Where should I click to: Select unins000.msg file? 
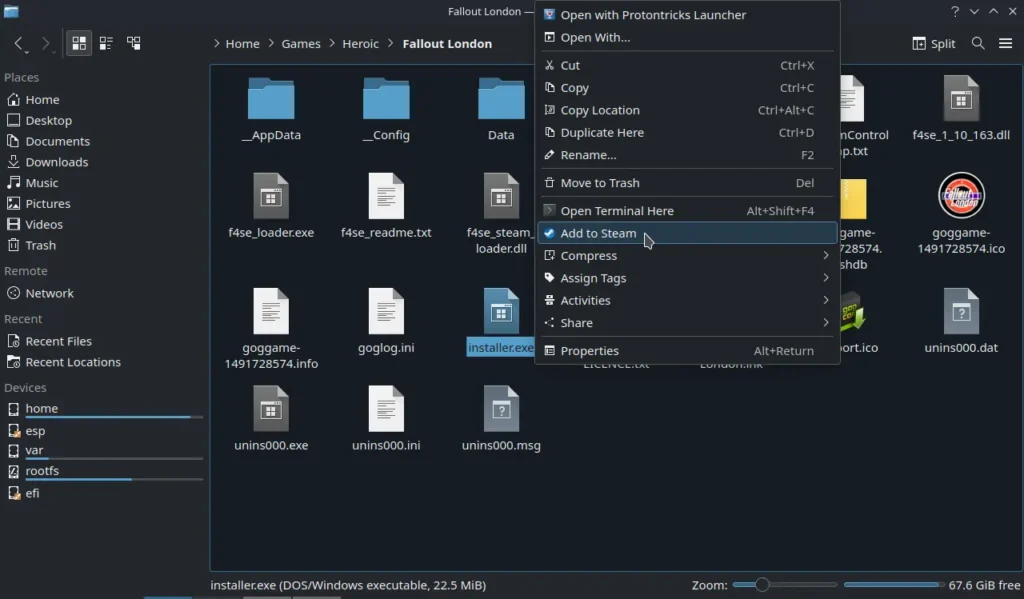point(501,419)
